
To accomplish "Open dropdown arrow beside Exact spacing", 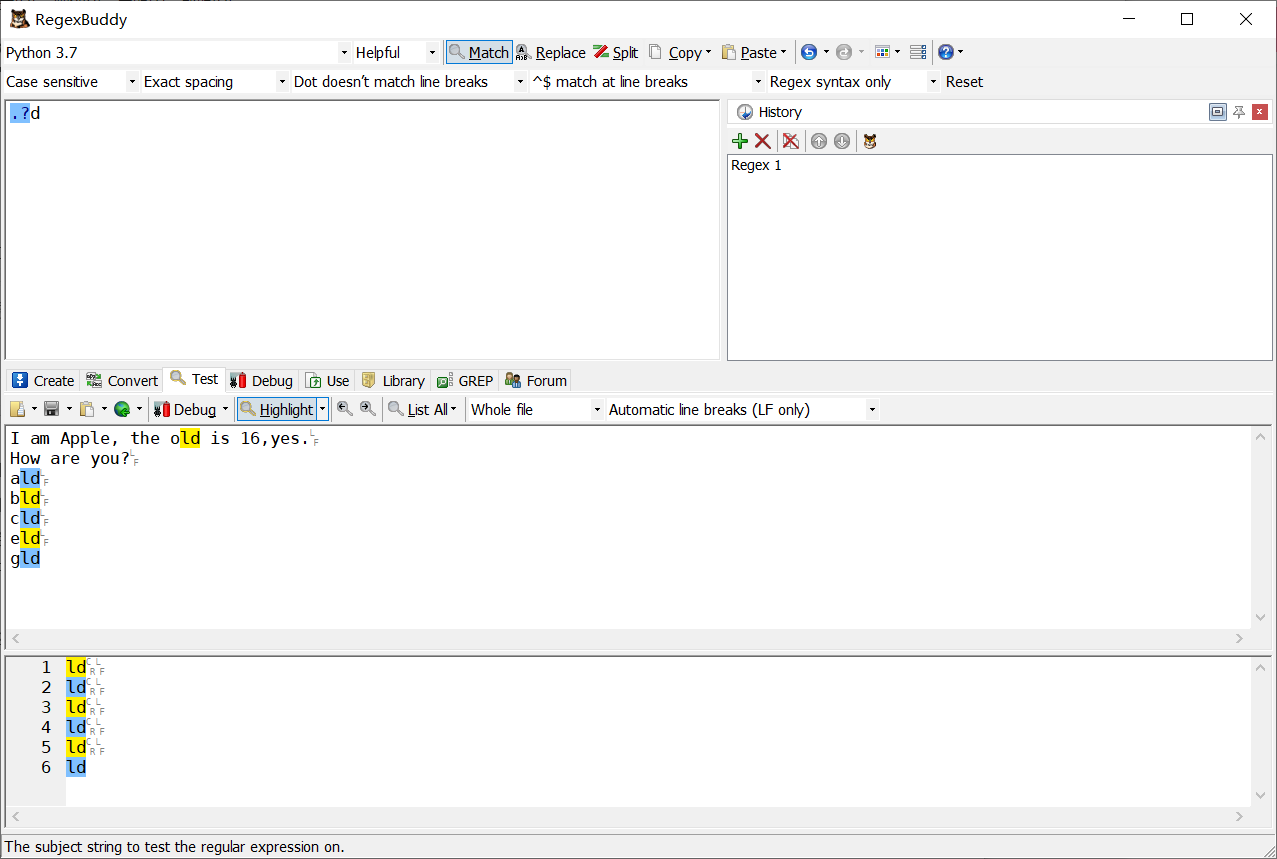I will click(283, 82).
